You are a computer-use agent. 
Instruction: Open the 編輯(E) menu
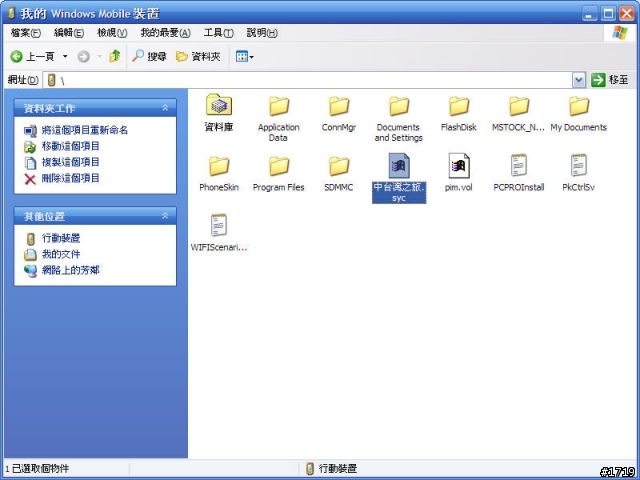[x=69, y=33]
